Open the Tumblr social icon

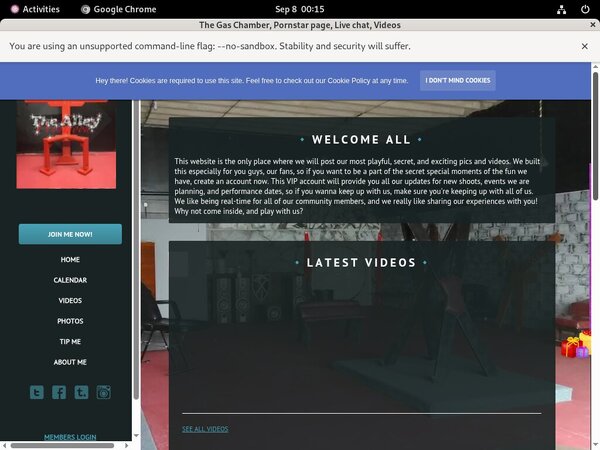(x=81, y=392)
